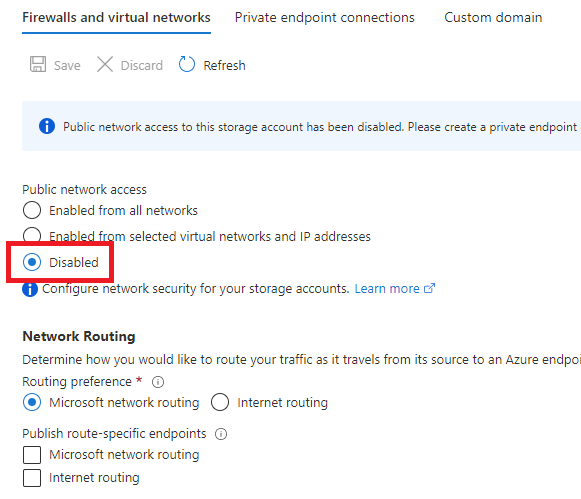581x499 pixels.
Task: Choose Microsoft network routing preference radio
Action: click(x=32, y=402)
